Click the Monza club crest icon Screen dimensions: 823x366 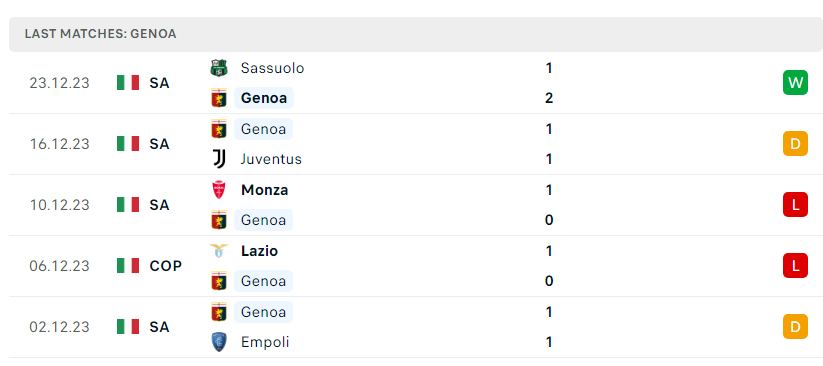tap(219, 190)
